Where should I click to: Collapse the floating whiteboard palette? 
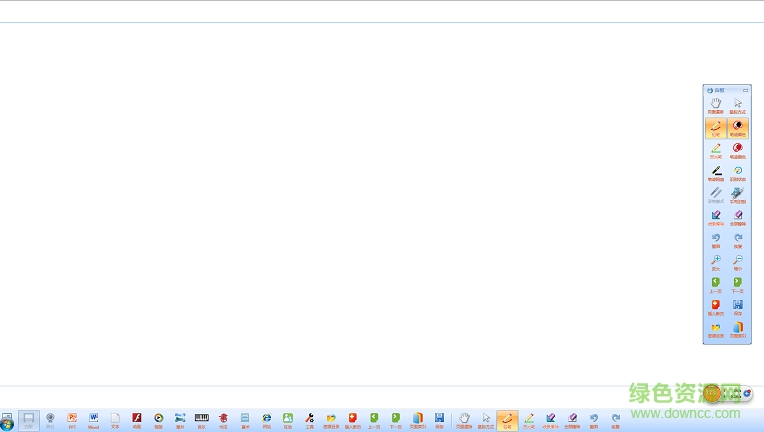tap(745, 90)
